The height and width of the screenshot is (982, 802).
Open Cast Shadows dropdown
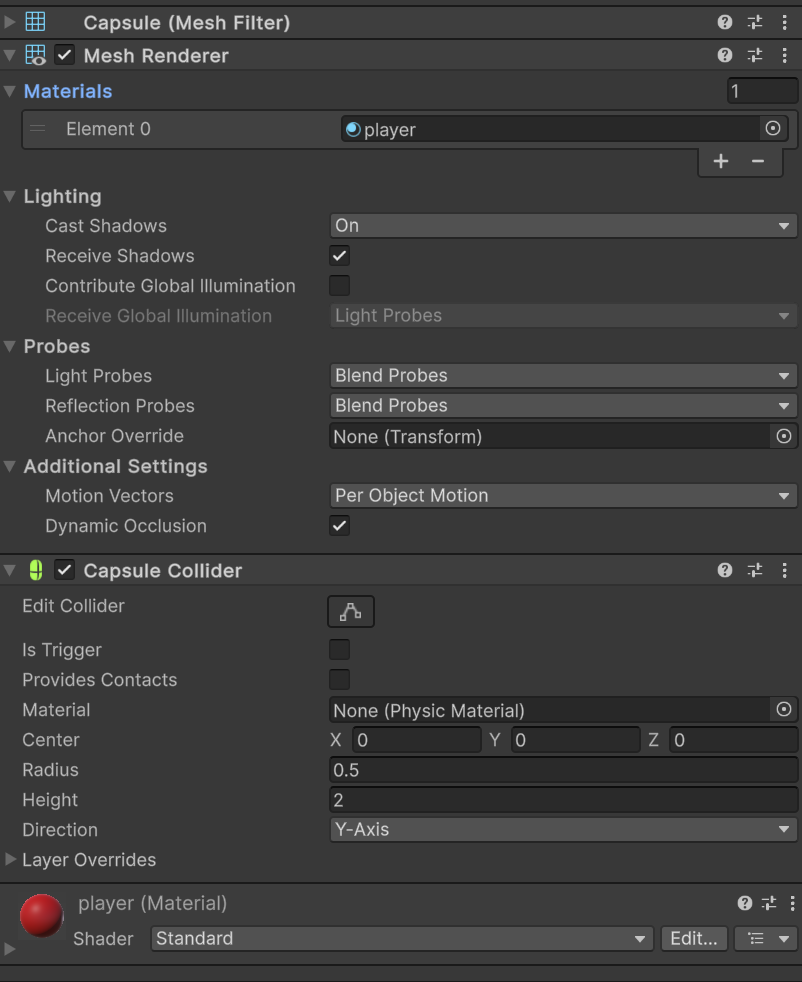(x=563, y=225)
